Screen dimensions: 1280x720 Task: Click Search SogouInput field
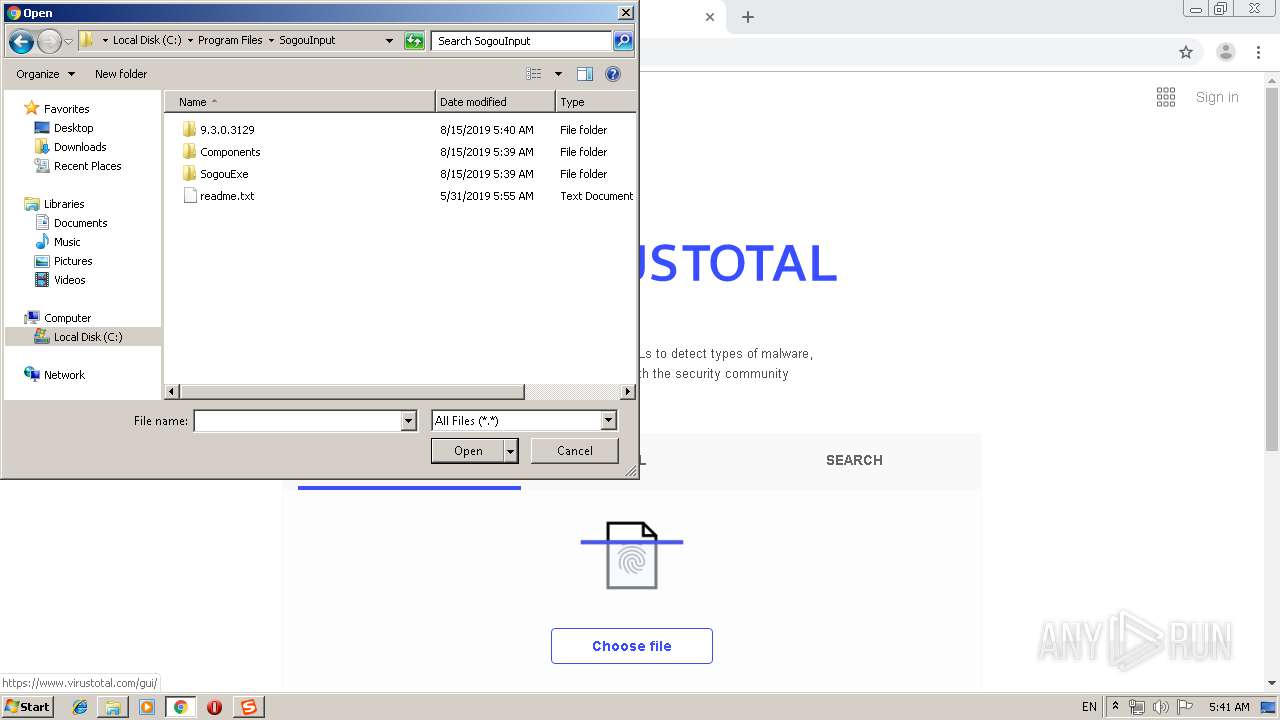click(522, 41)
